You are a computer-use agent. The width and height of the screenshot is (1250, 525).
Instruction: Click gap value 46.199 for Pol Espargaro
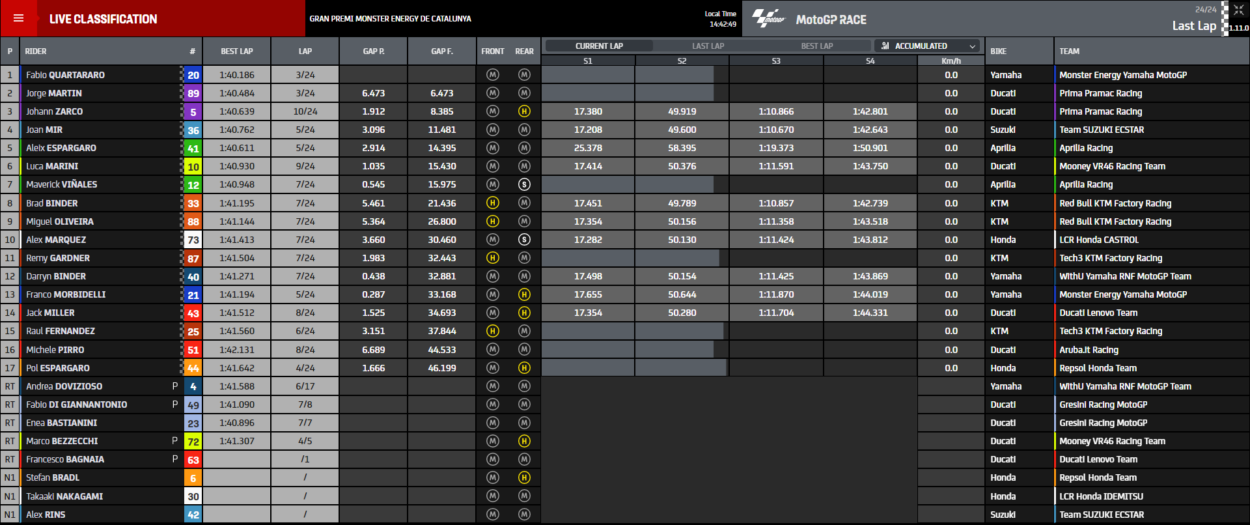coord(442,368)
